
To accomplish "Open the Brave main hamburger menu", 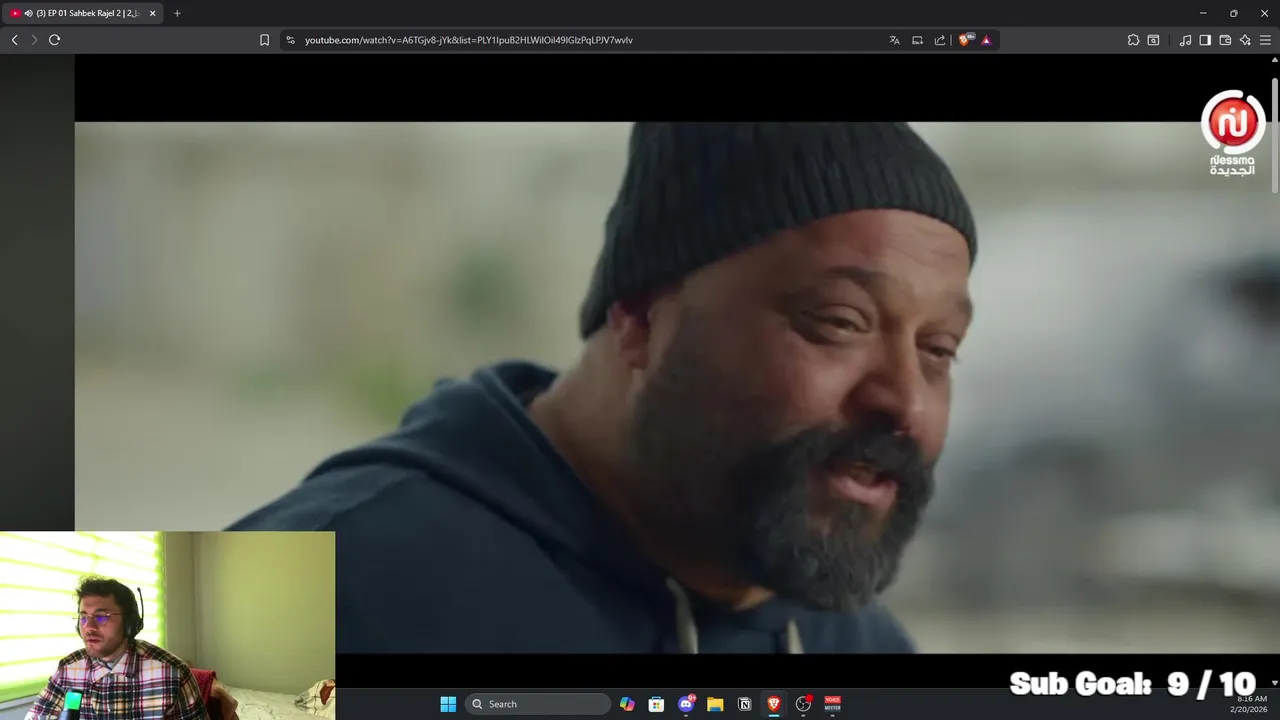I will click(x=1265, y=40).
